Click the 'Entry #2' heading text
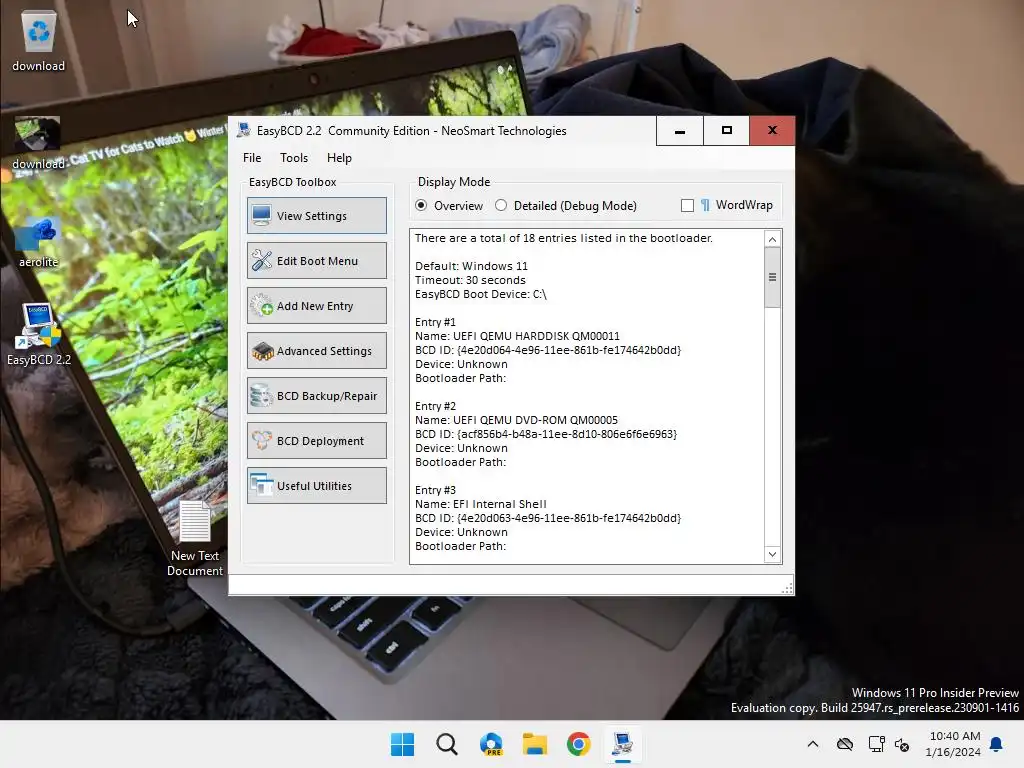 pyautogui.click(x=436, y=406)
